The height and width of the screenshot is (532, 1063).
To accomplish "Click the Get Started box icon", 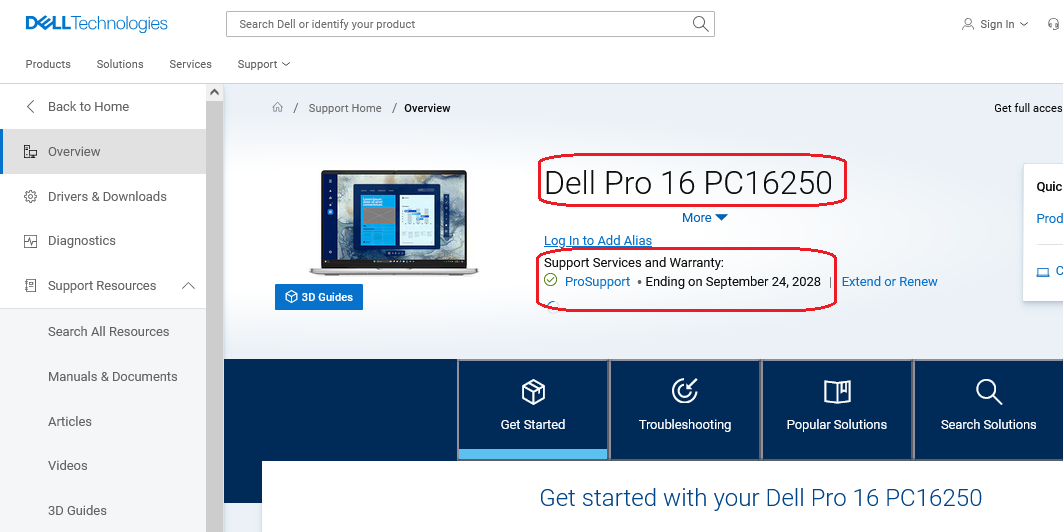I will (x=533, y=392).
